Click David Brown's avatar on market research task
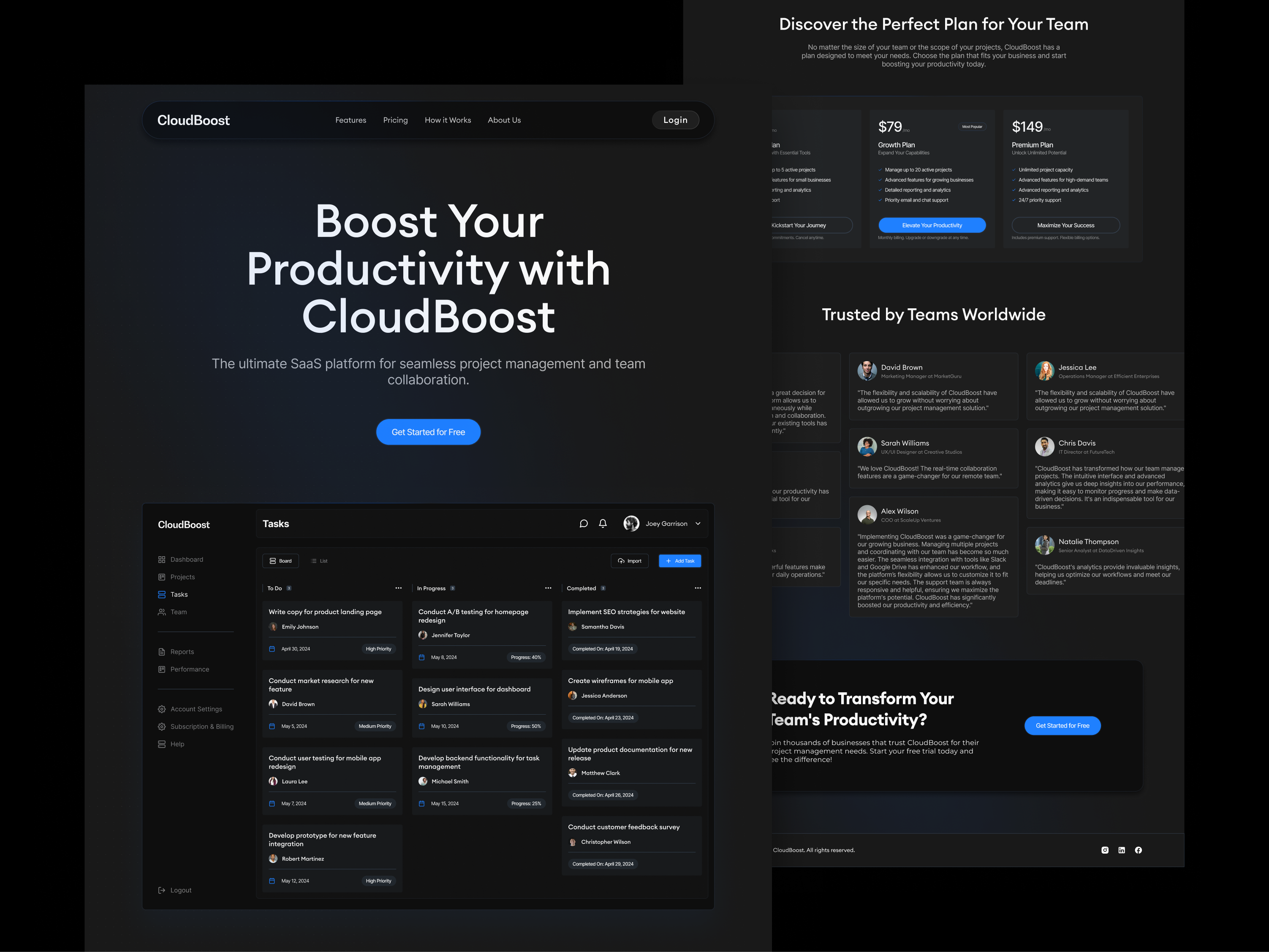 coord(273,704)
